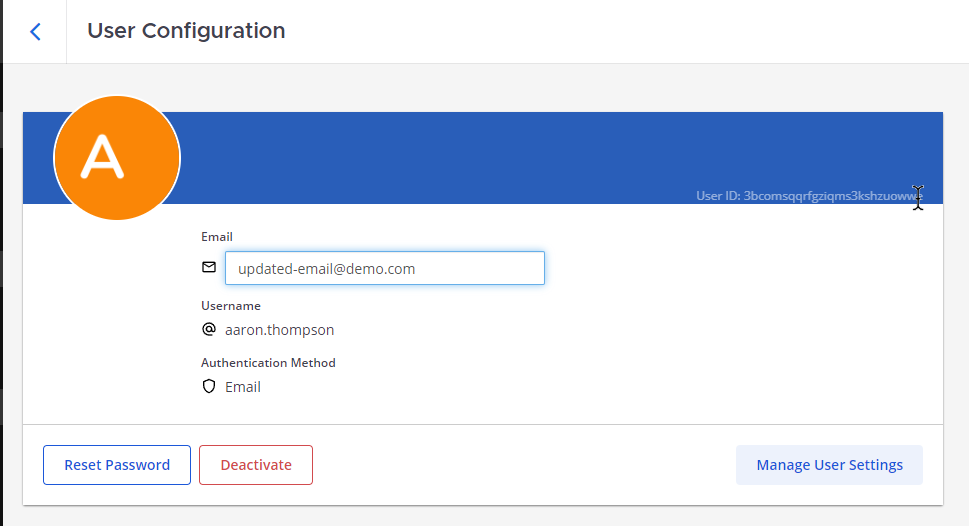Click the white letter A inside the avatar
This screenshot has height=526, width=969.
pyautogui.click(x=103, y=157)
